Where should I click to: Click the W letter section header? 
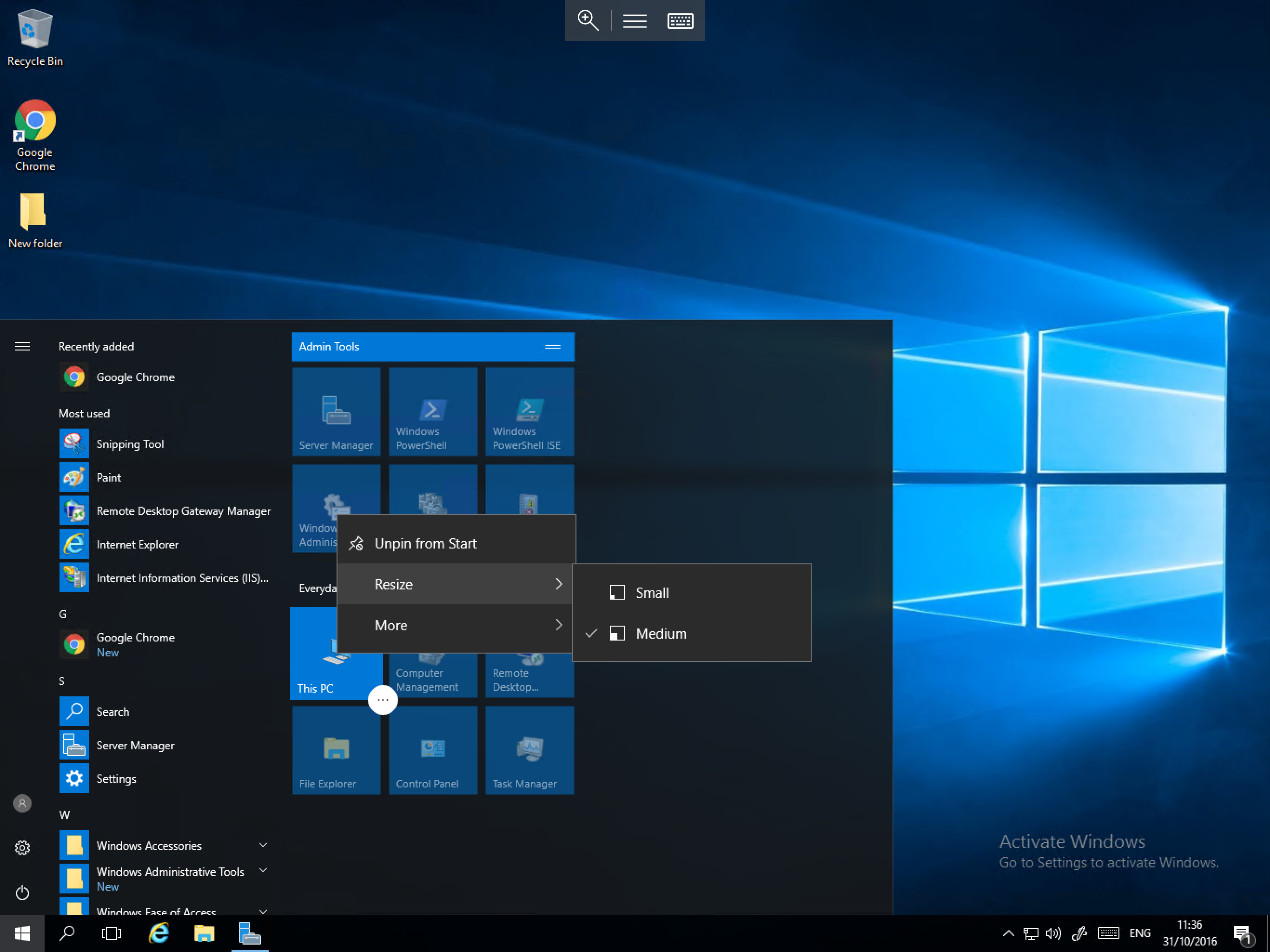tap(64, 815)
